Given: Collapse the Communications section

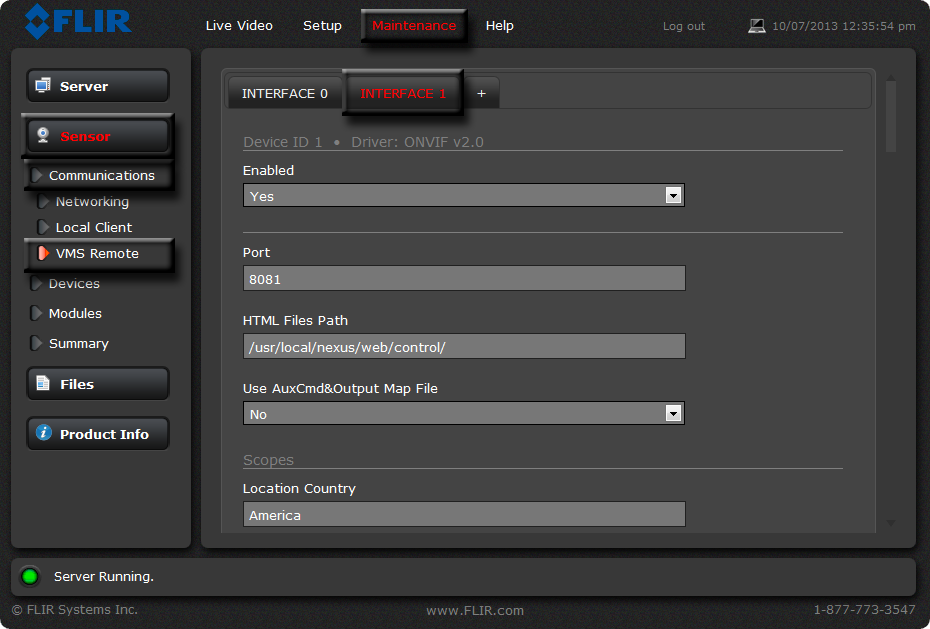Looking at the screenshot, I should point(37,175).
